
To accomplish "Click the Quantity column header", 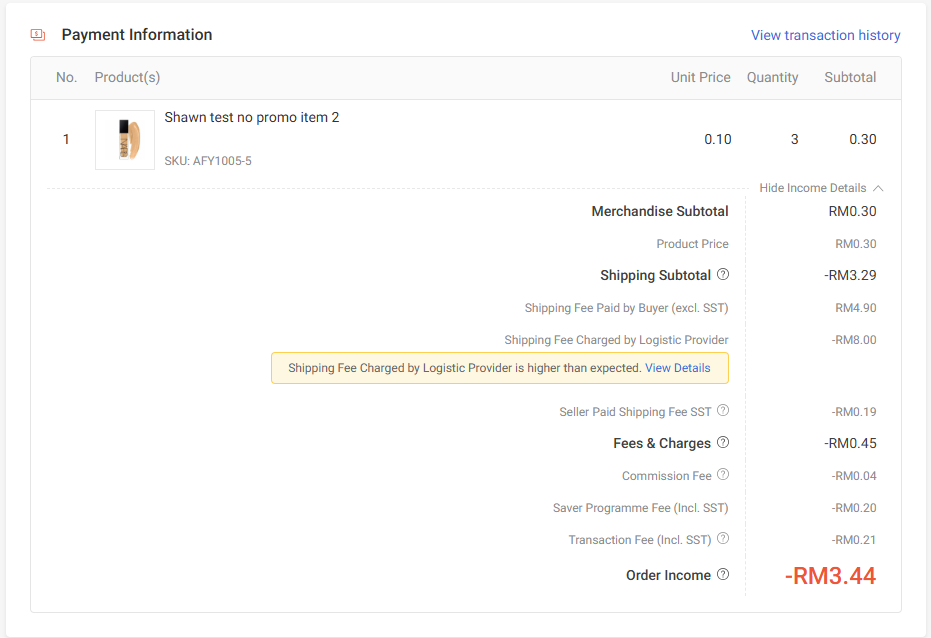I will pos(772,77).
